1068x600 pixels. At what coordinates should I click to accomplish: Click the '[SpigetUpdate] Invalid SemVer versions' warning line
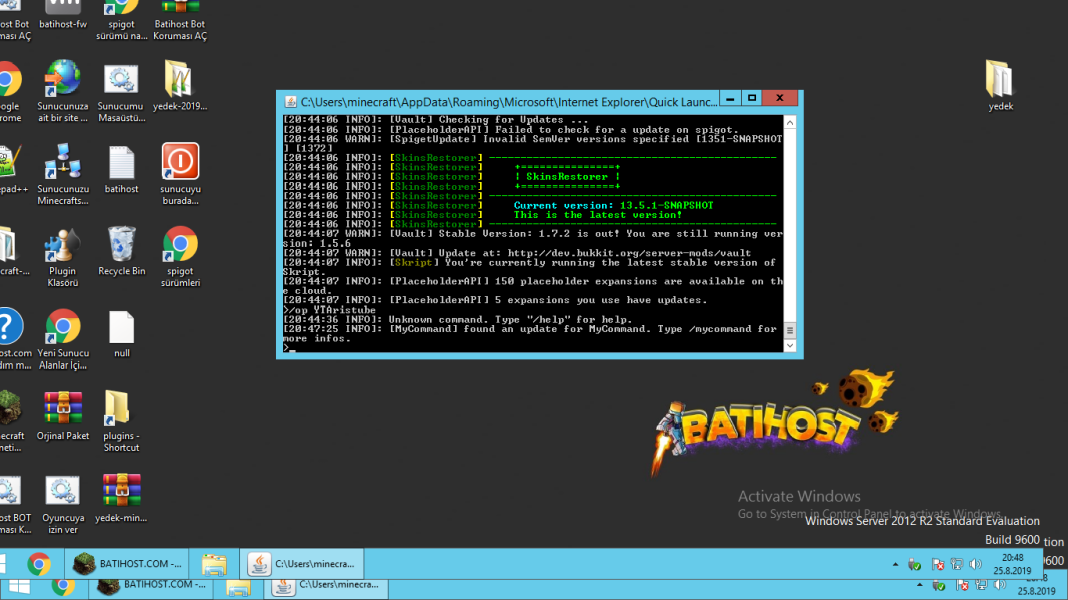pyautogui.click(x=533, y=144)
